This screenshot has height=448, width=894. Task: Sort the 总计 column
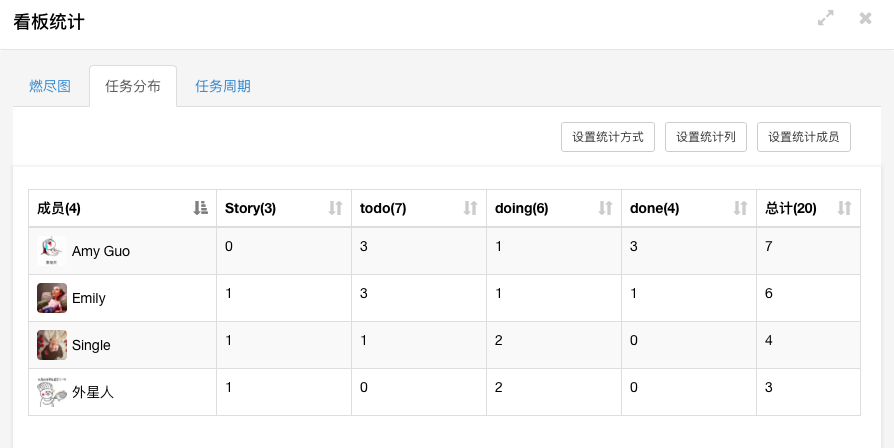coord(844,208)
